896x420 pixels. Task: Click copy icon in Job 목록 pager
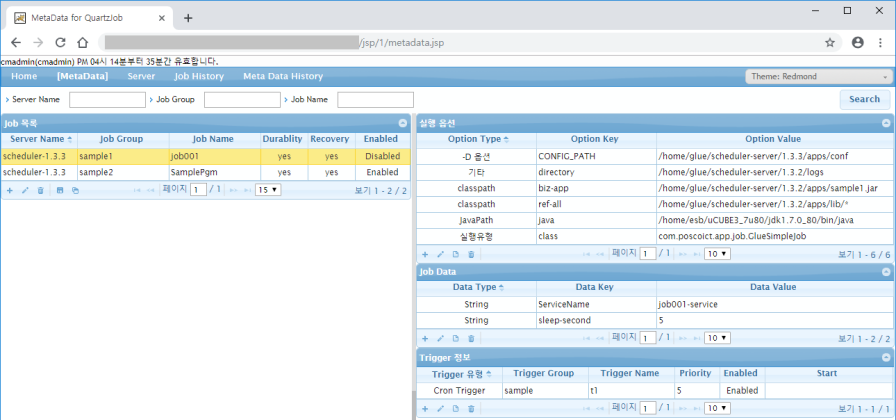tap(75, 190)
